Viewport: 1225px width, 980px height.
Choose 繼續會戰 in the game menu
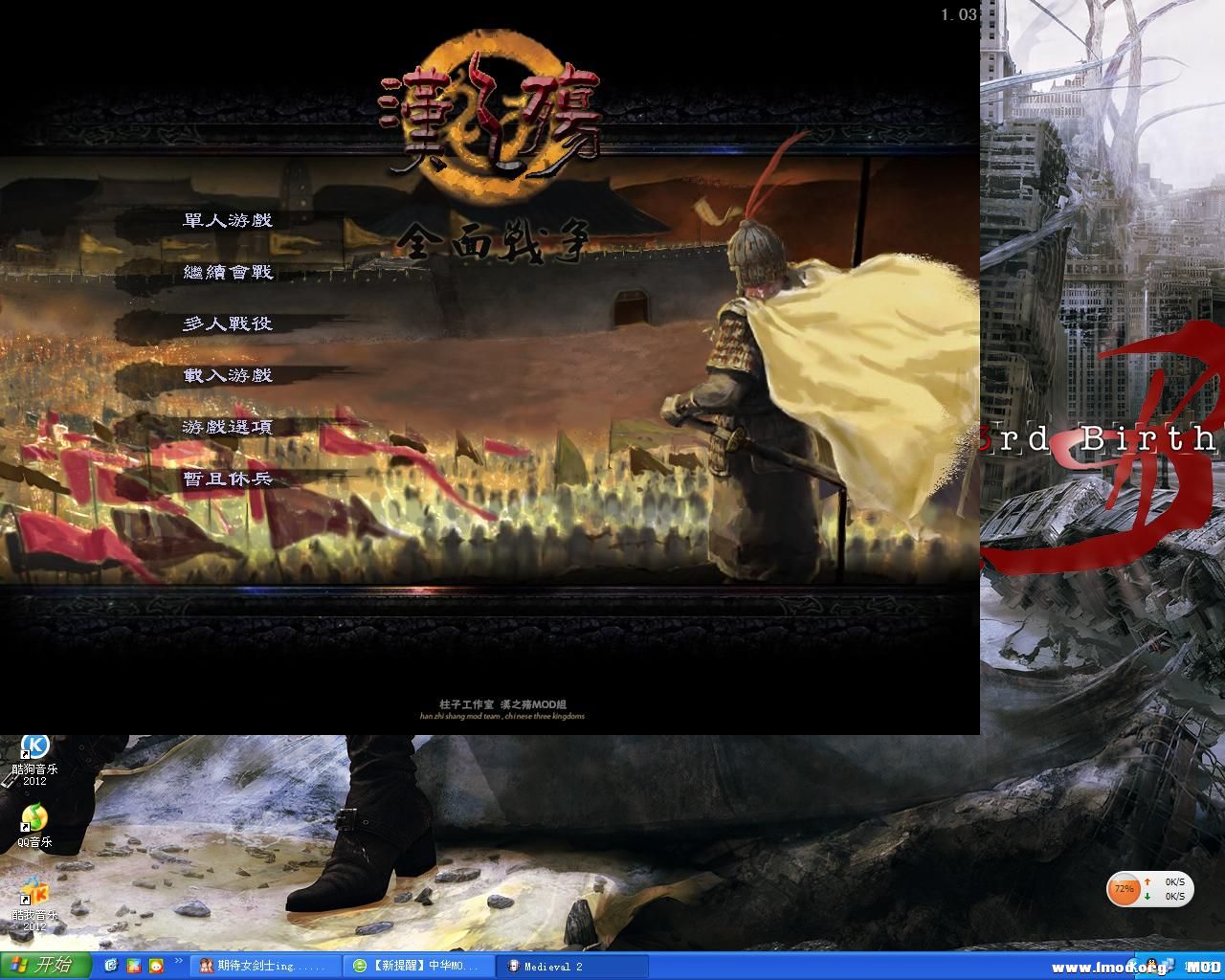228,272
